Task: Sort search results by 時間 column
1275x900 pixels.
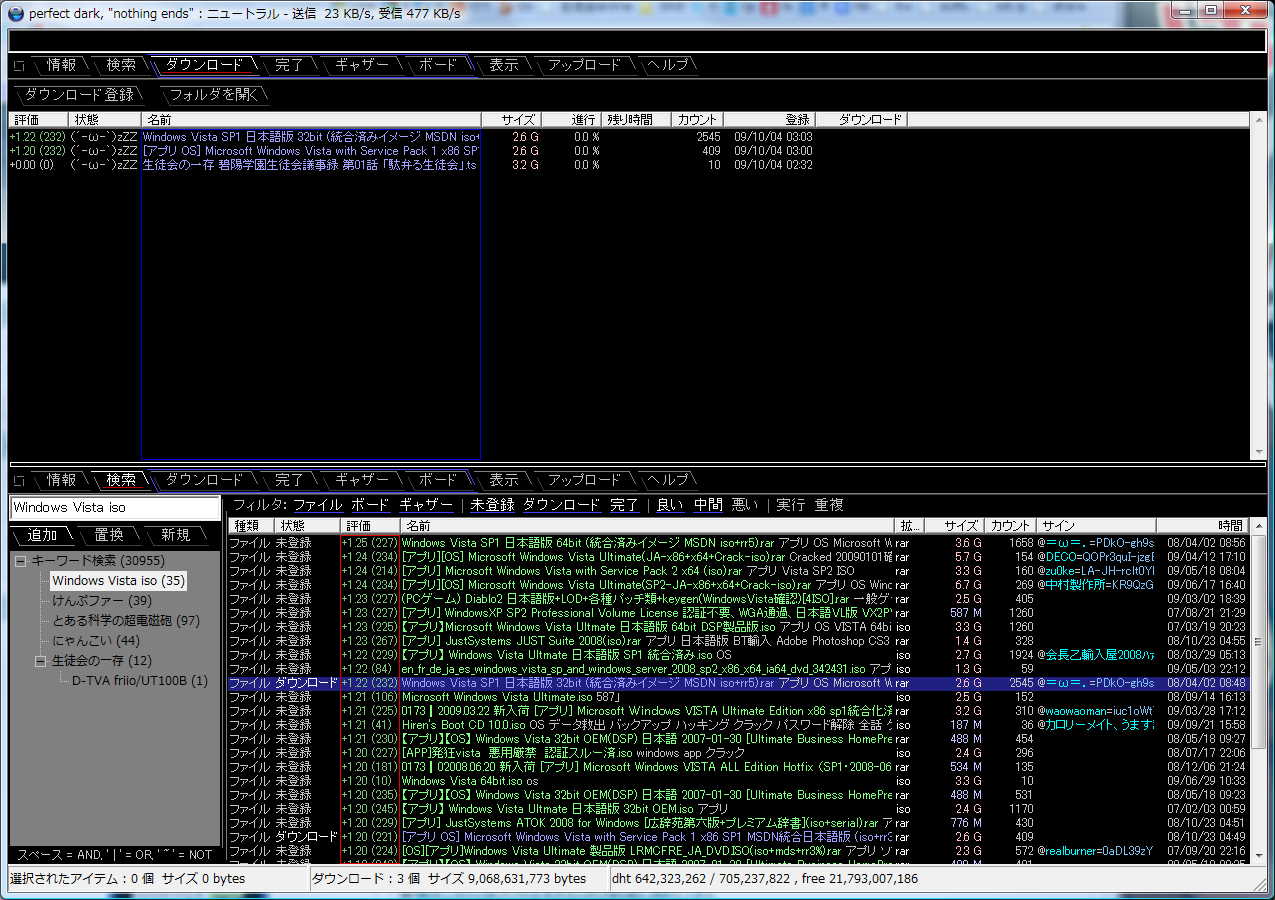Action: tap(1203, 526)
